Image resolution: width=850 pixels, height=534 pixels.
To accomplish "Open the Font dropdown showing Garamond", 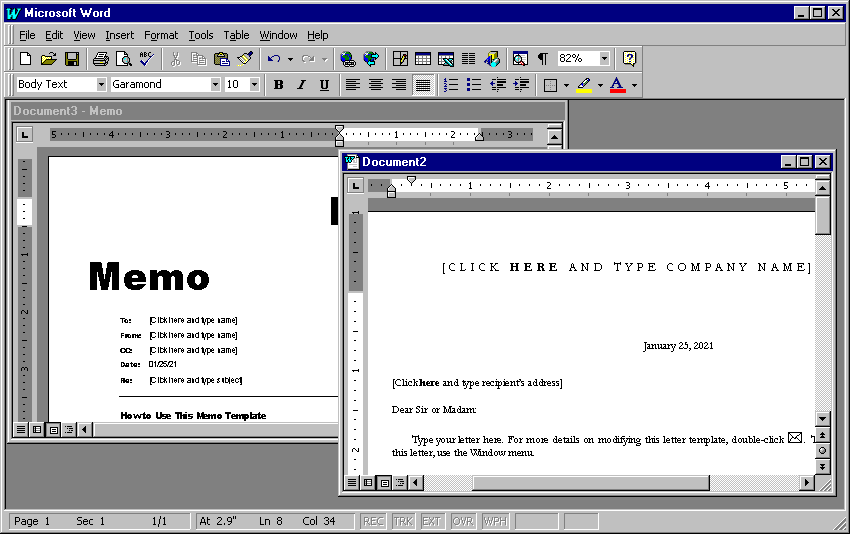I will tap(215, 85).
